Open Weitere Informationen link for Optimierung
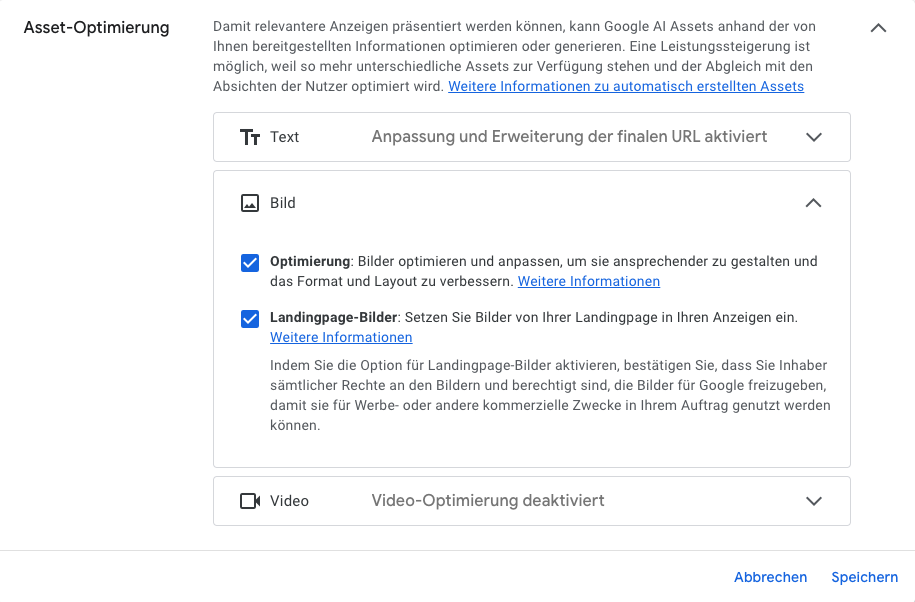915x602 pixels. [x=589, y=281]
